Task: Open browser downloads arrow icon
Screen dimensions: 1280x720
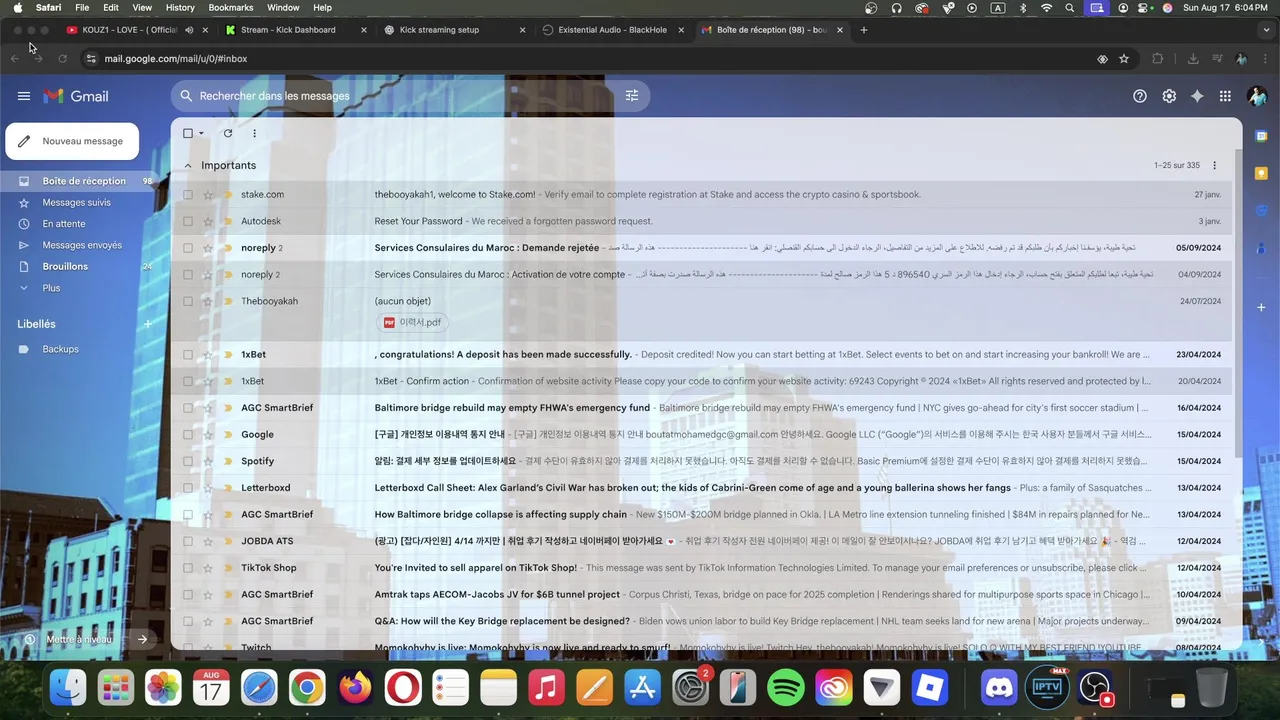Action: click(x=1193, y=59)
